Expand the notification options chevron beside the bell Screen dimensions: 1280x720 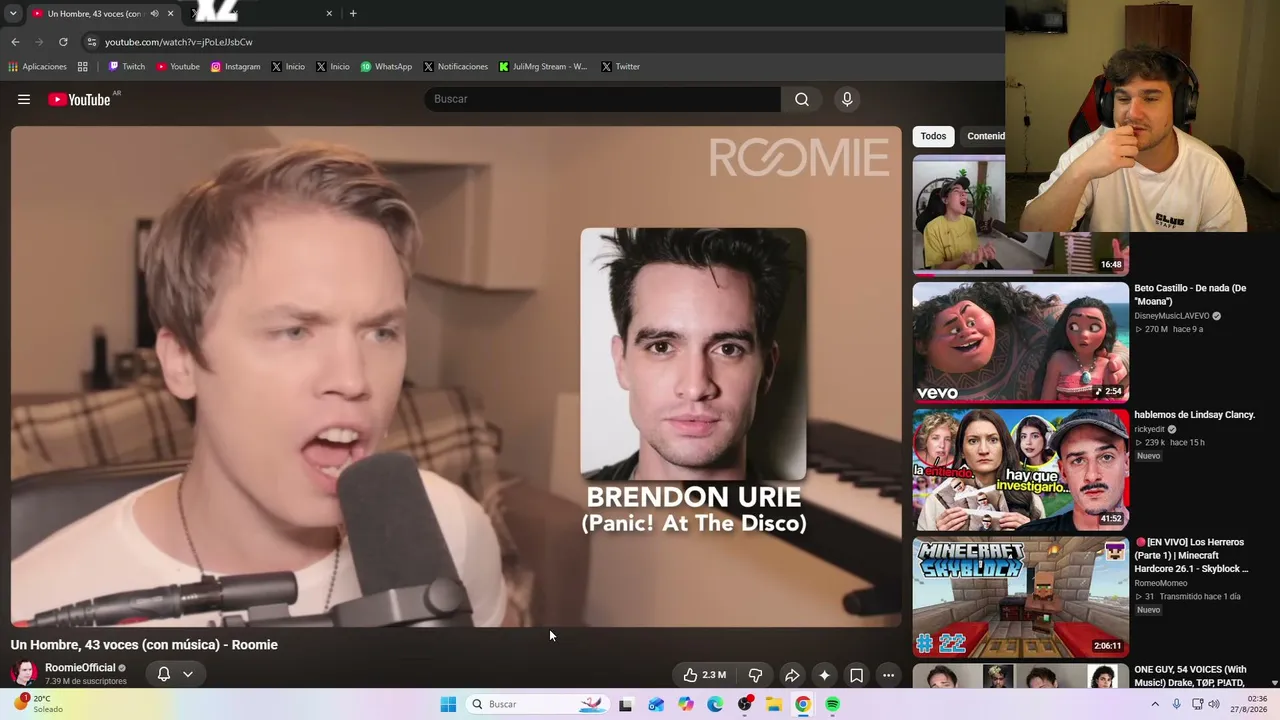coord(187,674)
